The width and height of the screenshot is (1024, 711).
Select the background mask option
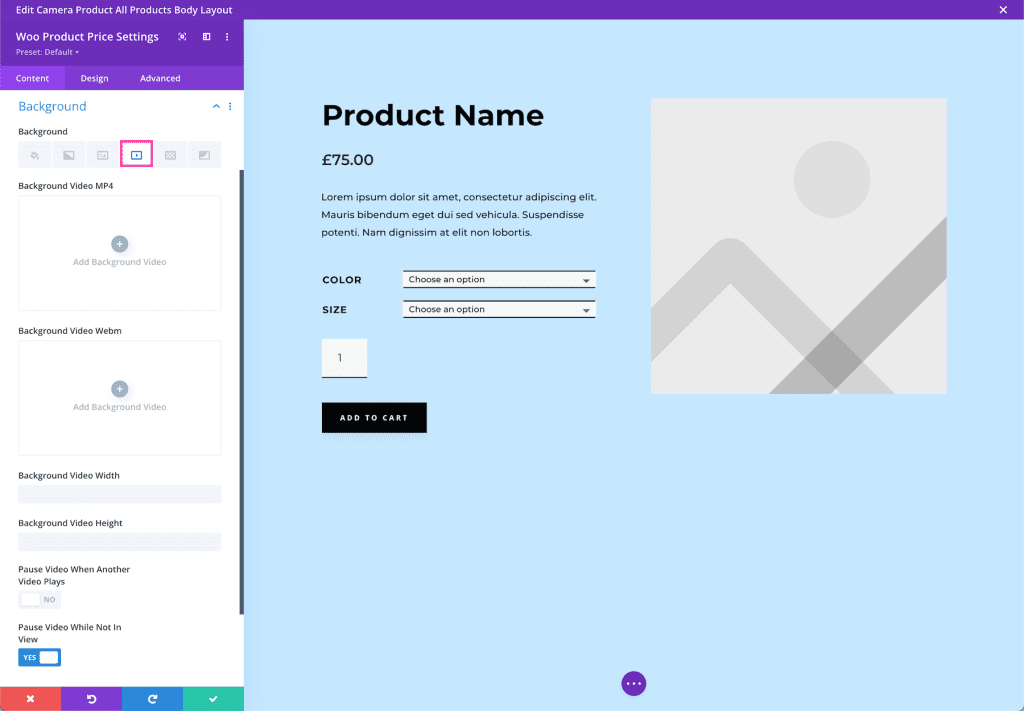204,154
